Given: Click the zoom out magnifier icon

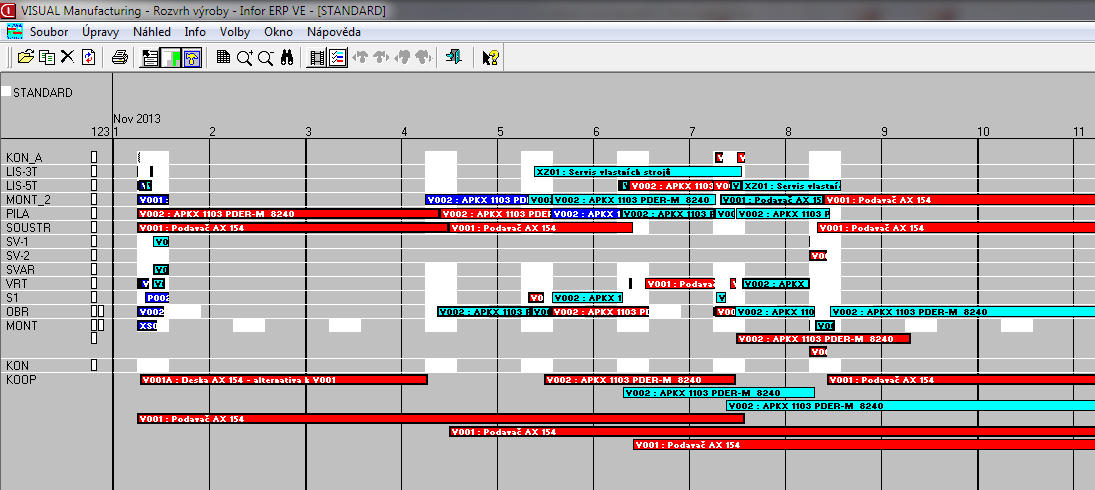Looking at the screenshot, I should [x=265, y=57].
